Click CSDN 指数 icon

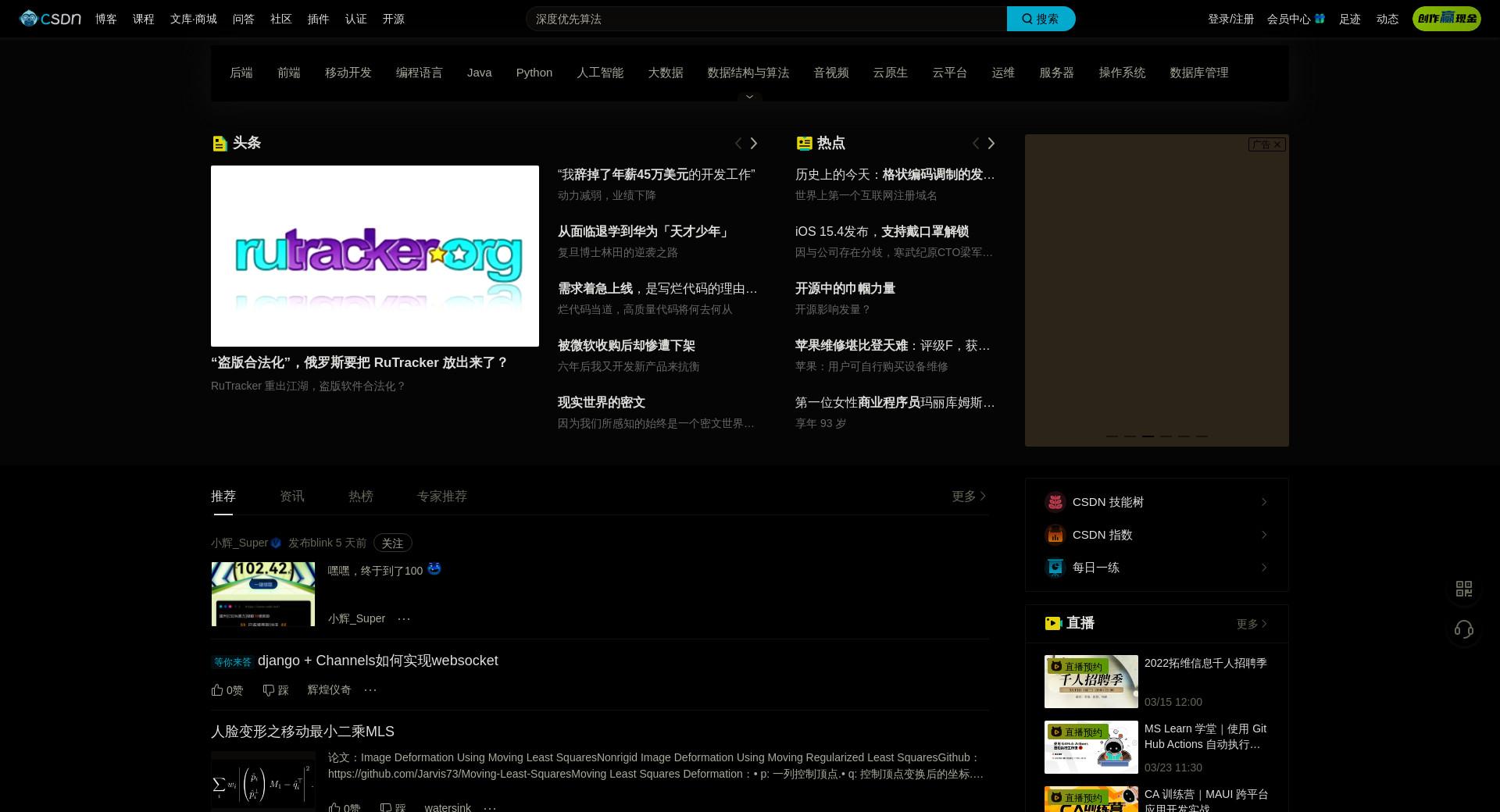click(1055, 535)
